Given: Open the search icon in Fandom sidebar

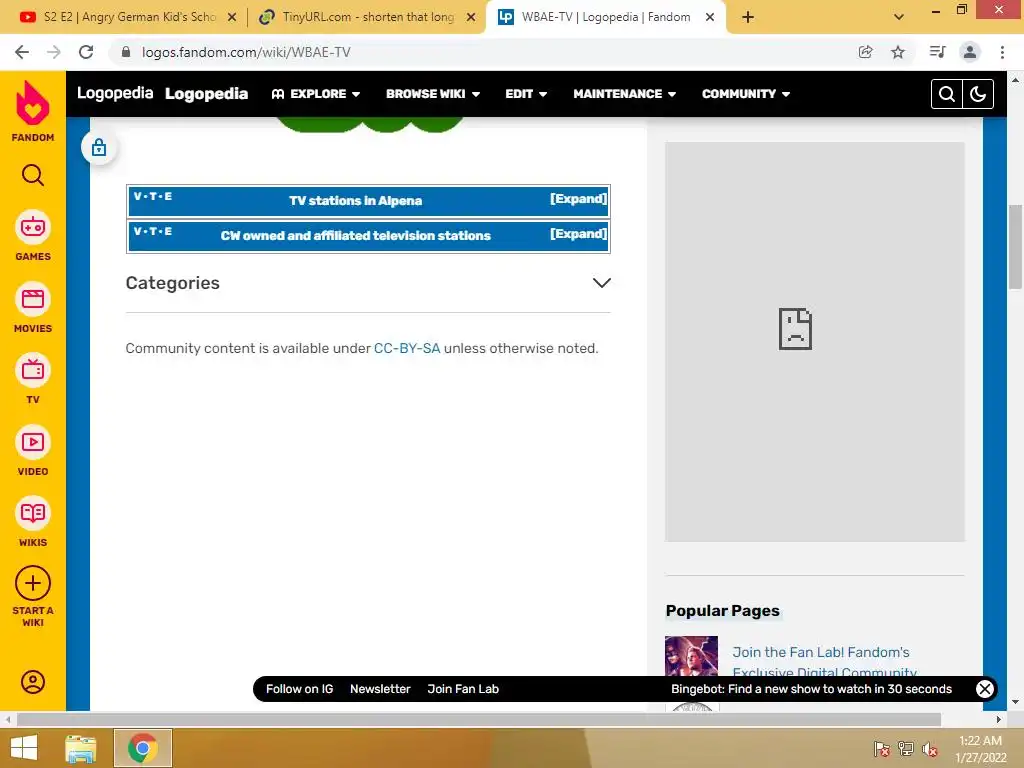Looking at the screenshot, I should (33, 175).
